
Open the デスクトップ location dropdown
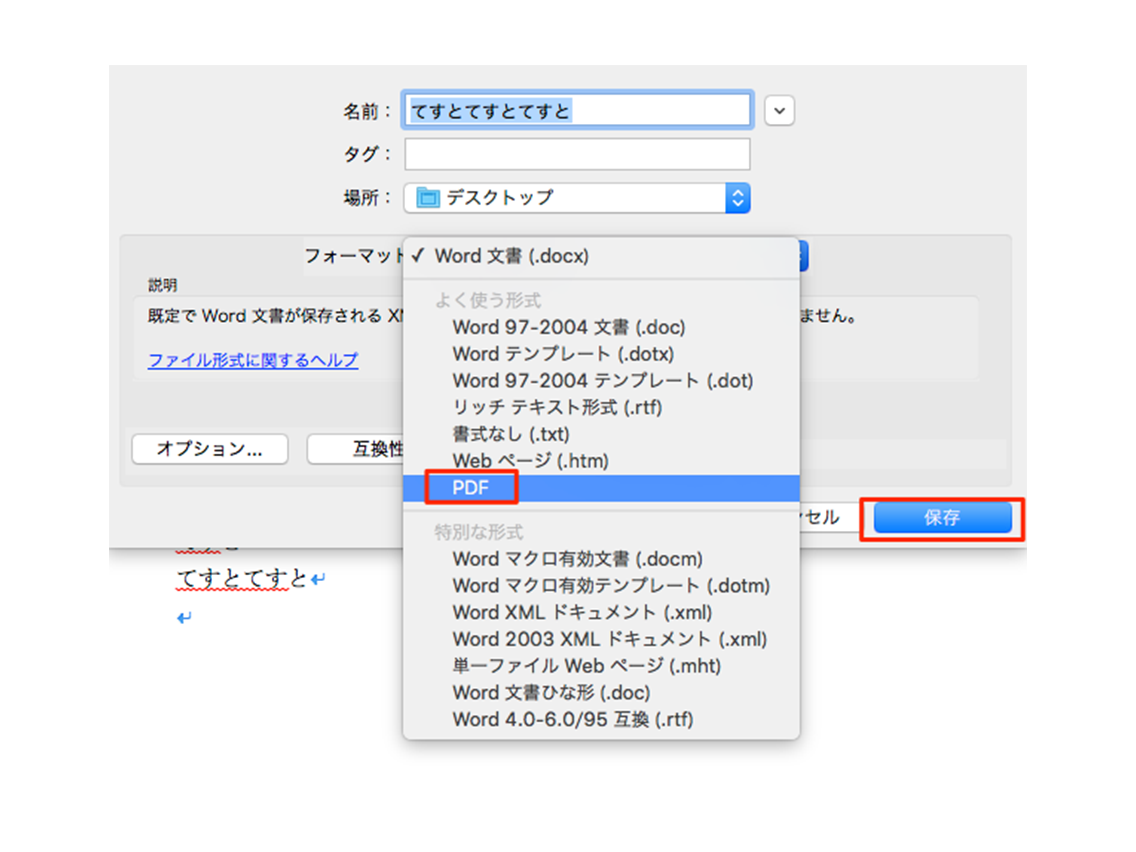[x=577, y=198]
